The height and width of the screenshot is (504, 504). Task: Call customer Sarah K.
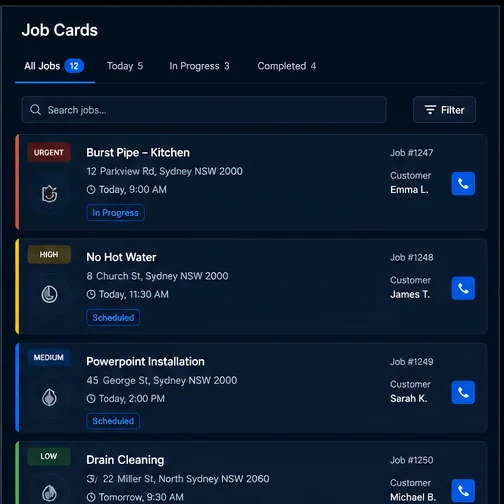[x=463, y=392]
